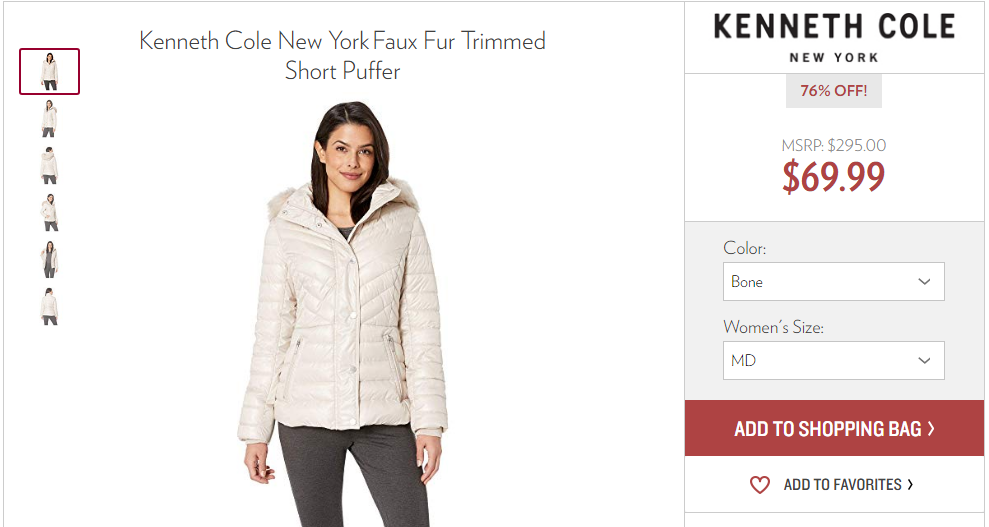Click the heart icon beside Add to Favorites
The width and height of the screenshot is (989, 527).
759,485
